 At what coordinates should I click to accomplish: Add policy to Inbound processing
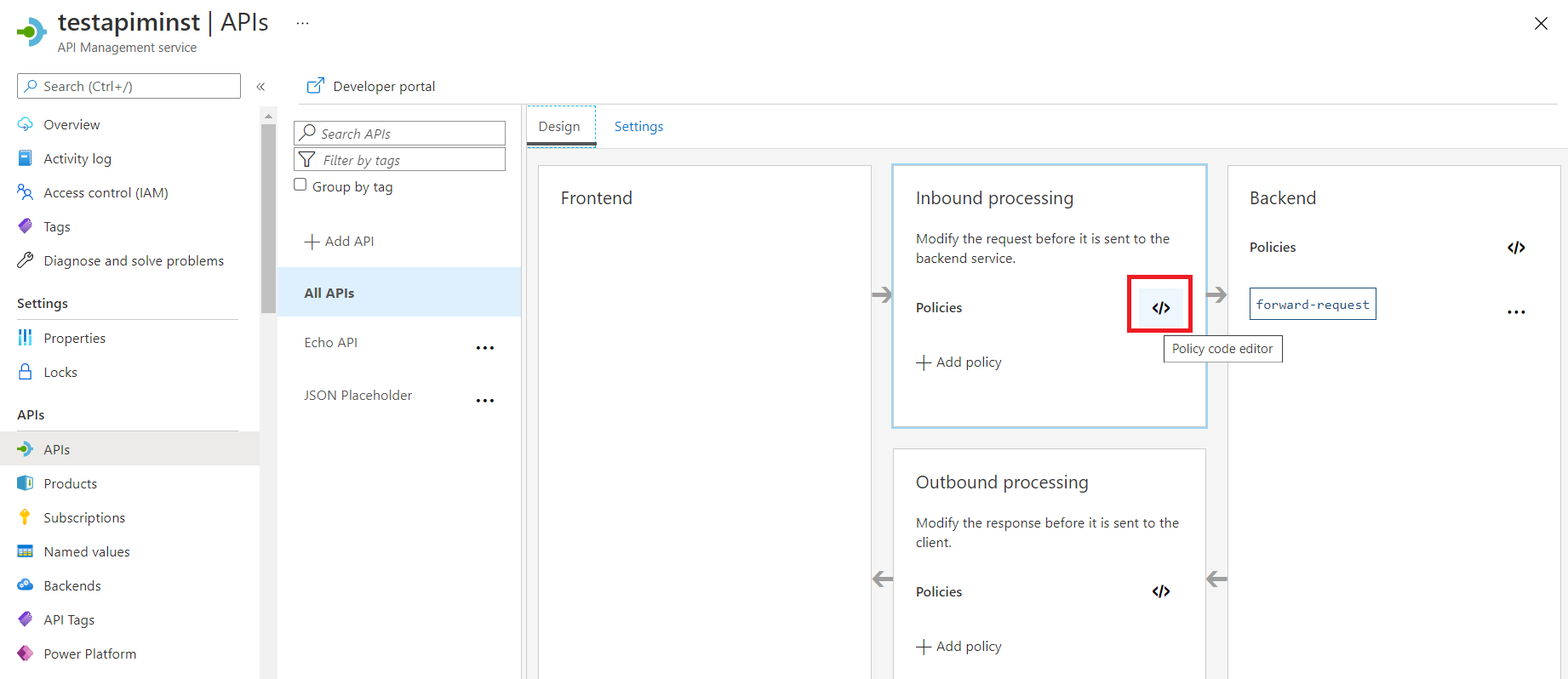point(959,362)
